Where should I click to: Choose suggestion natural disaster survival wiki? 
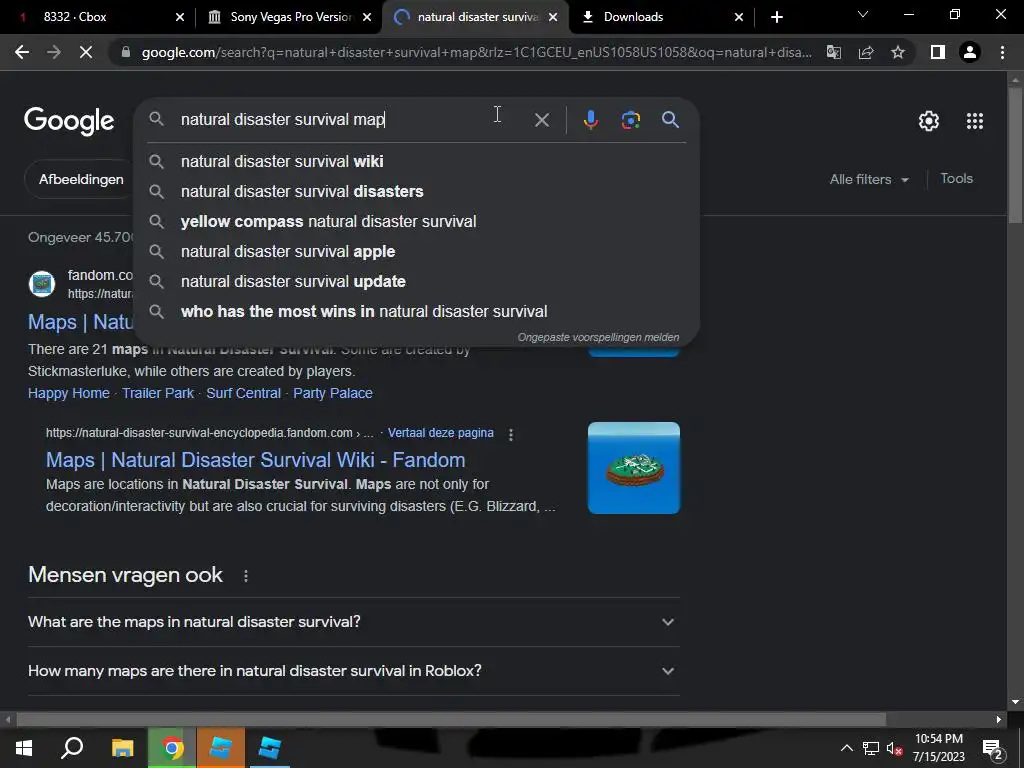point(416,161)
